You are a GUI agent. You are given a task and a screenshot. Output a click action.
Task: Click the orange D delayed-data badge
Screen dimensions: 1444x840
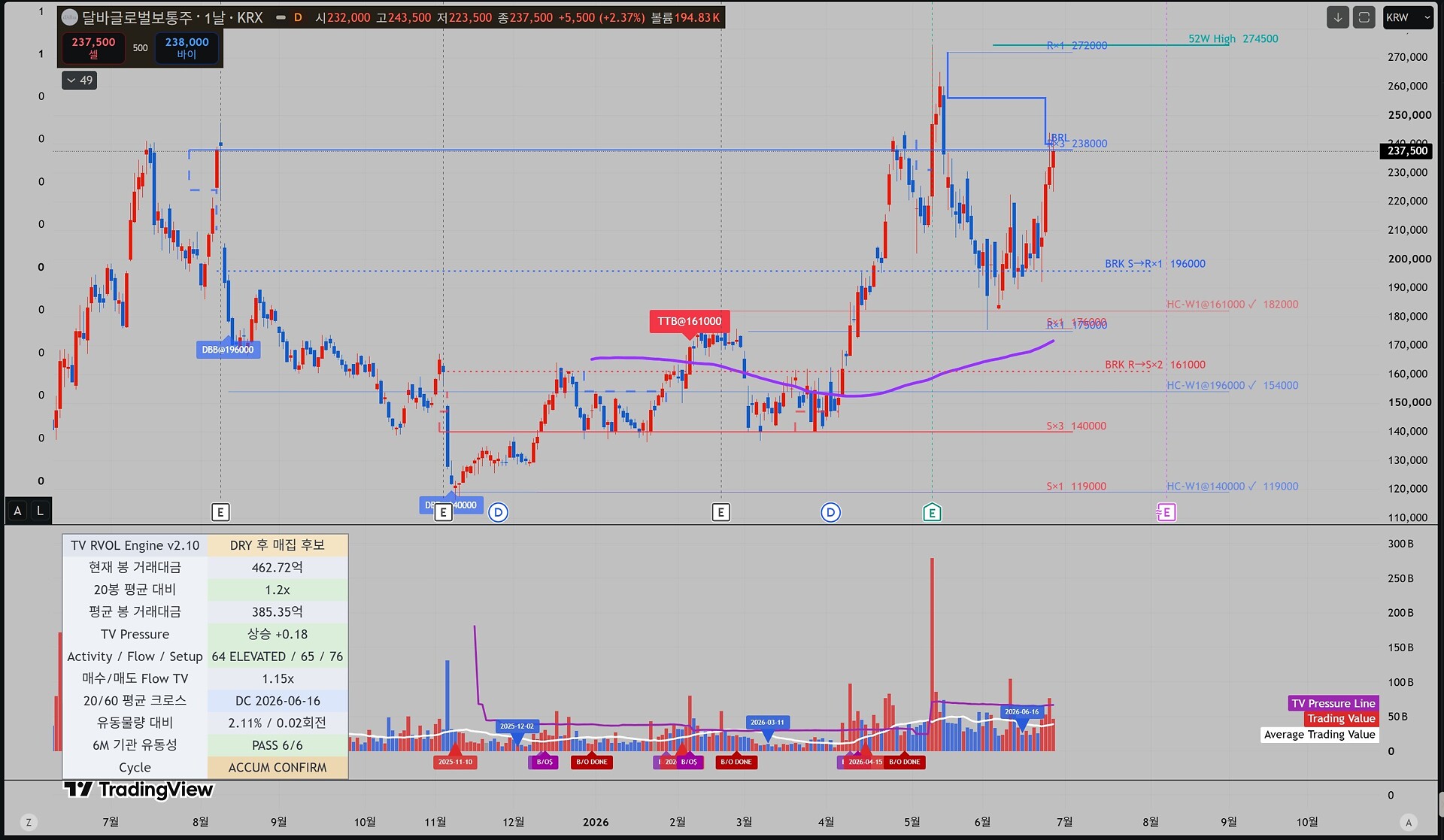coord(298,17)
